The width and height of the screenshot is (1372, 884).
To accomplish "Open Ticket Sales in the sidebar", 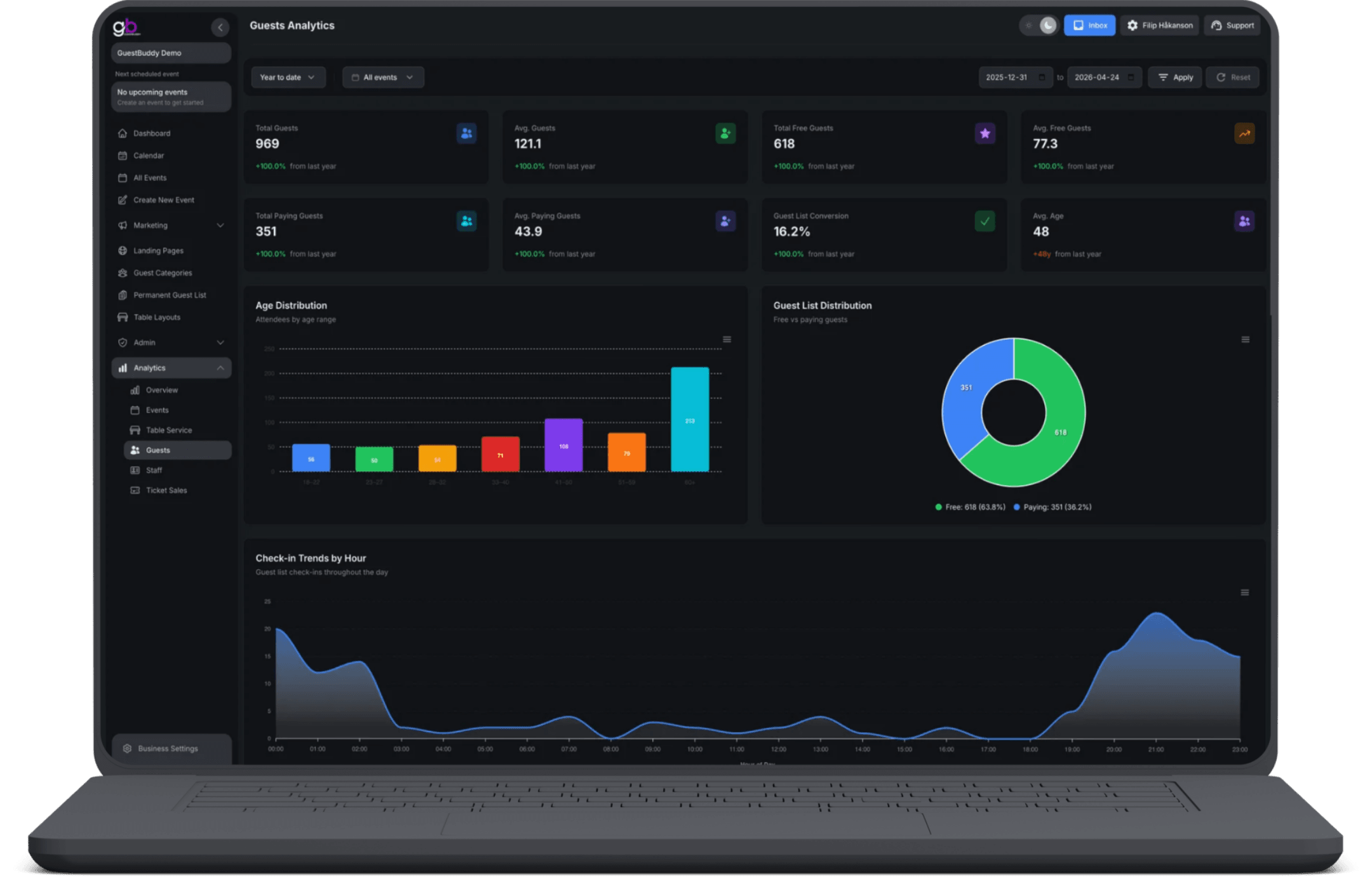I will pyautogui.click(x=166, y=490).
